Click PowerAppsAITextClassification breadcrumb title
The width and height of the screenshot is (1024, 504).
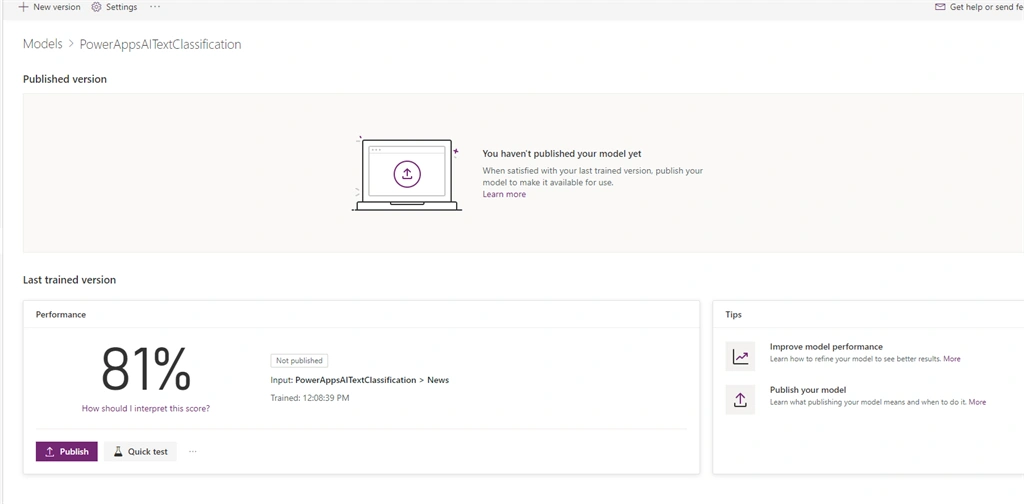[160, 44]
